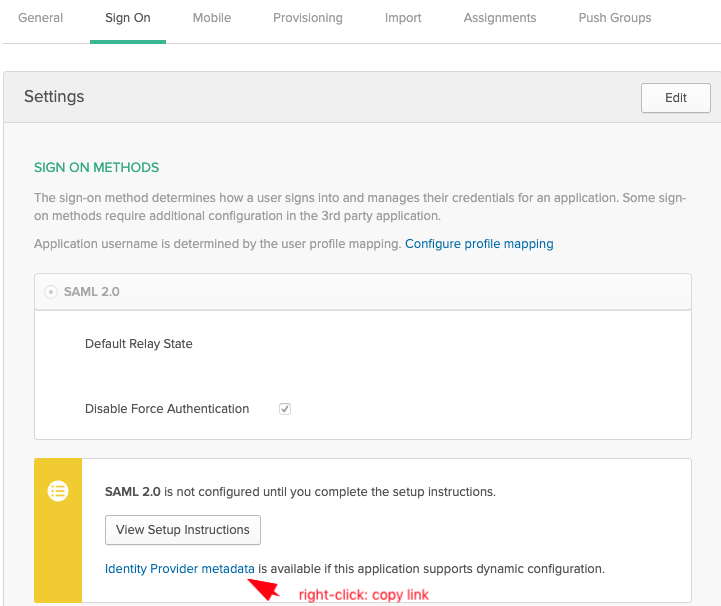Open the Push Groups tab

click(x=614, y=18)
